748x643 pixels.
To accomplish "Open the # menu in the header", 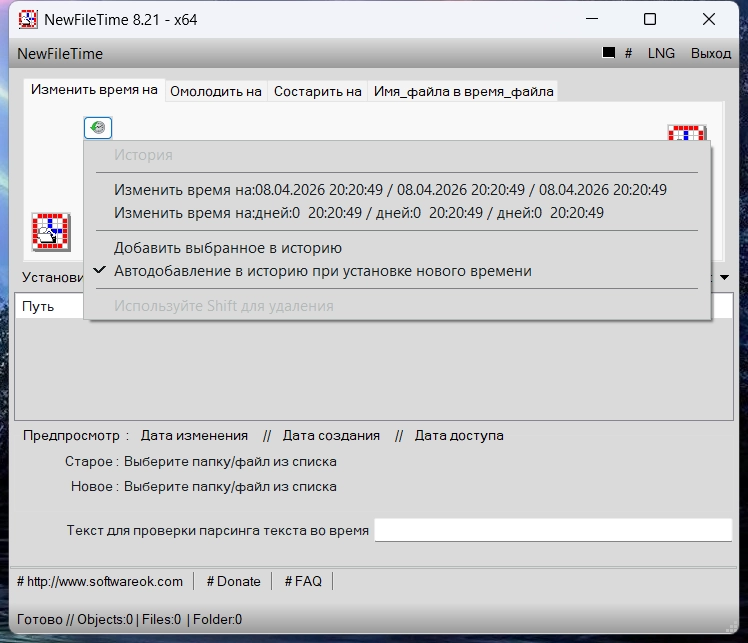I will tap(628, 53).
